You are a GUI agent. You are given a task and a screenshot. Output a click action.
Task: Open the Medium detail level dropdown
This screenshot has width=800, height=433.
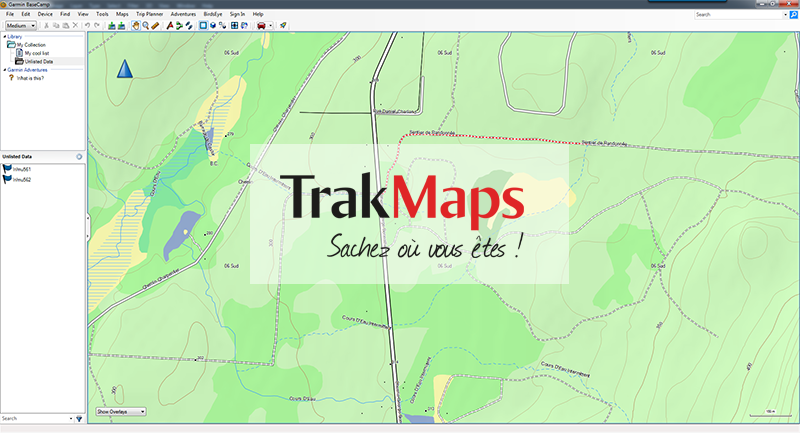20,25
